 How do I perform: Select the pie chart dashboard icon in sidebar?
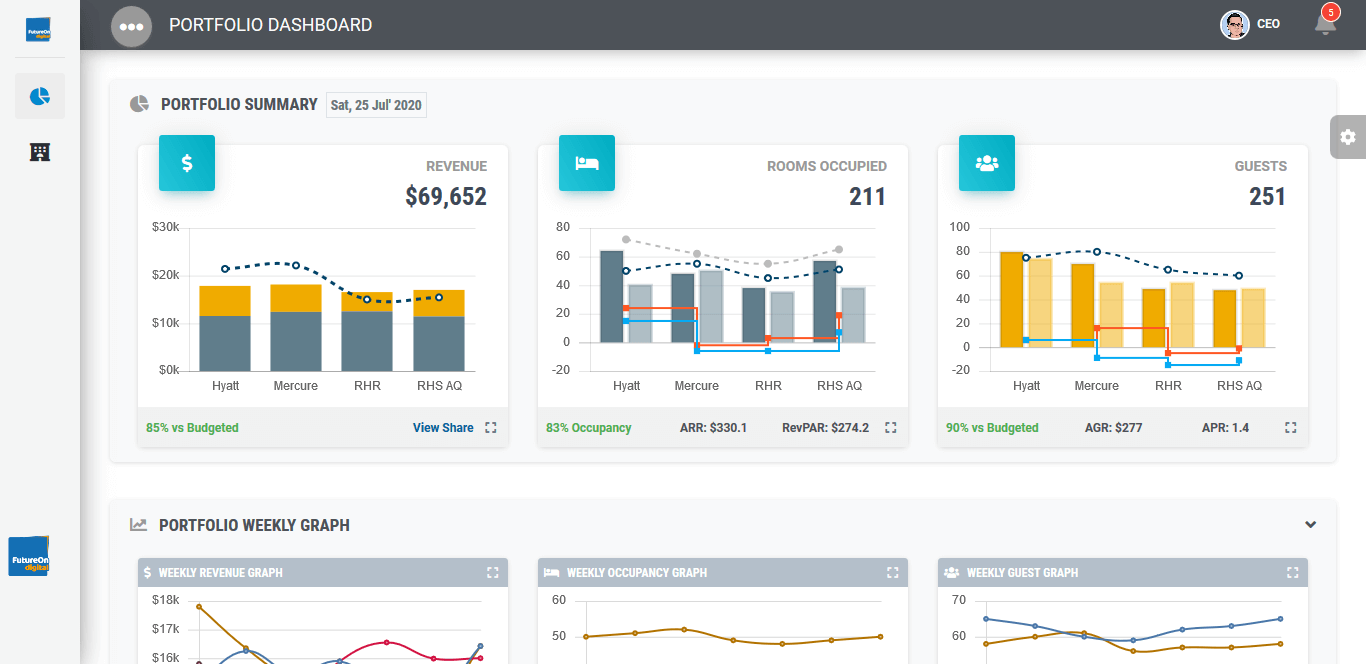[40, 96]
